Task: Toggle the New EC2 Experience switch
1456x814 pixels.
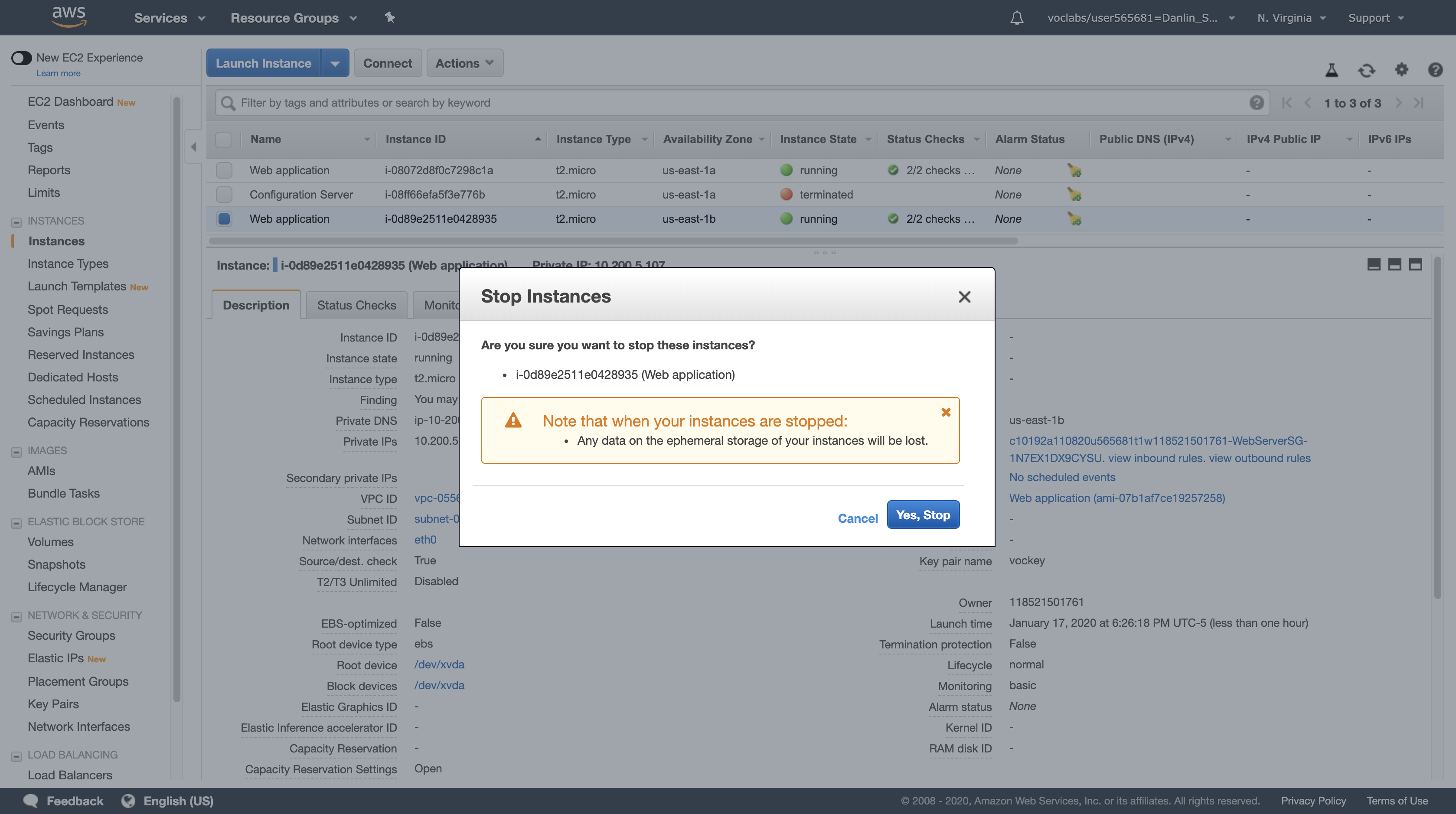Action: pyautogui.click(x=22, y=58)
